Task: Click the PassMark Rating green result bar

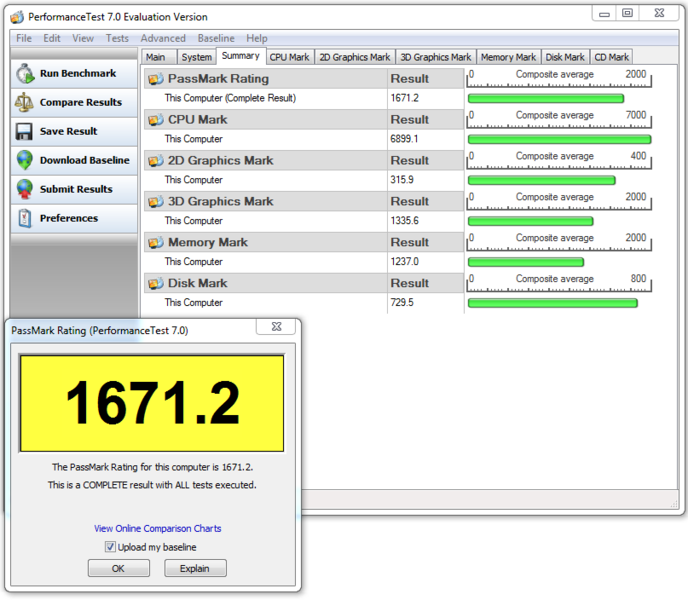Action: click(546, 99)
